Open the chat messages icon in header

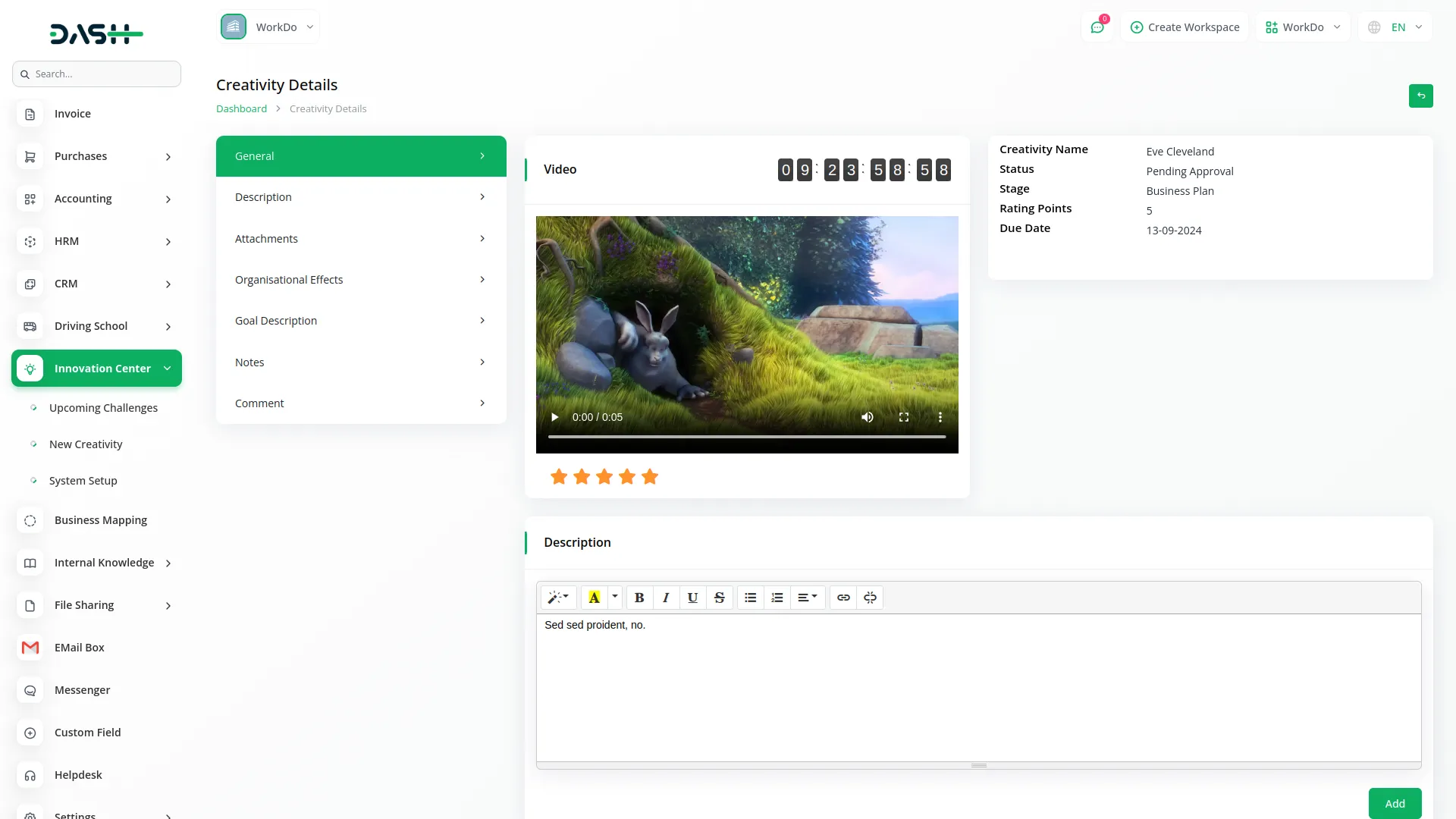(x=1097, y=27)
